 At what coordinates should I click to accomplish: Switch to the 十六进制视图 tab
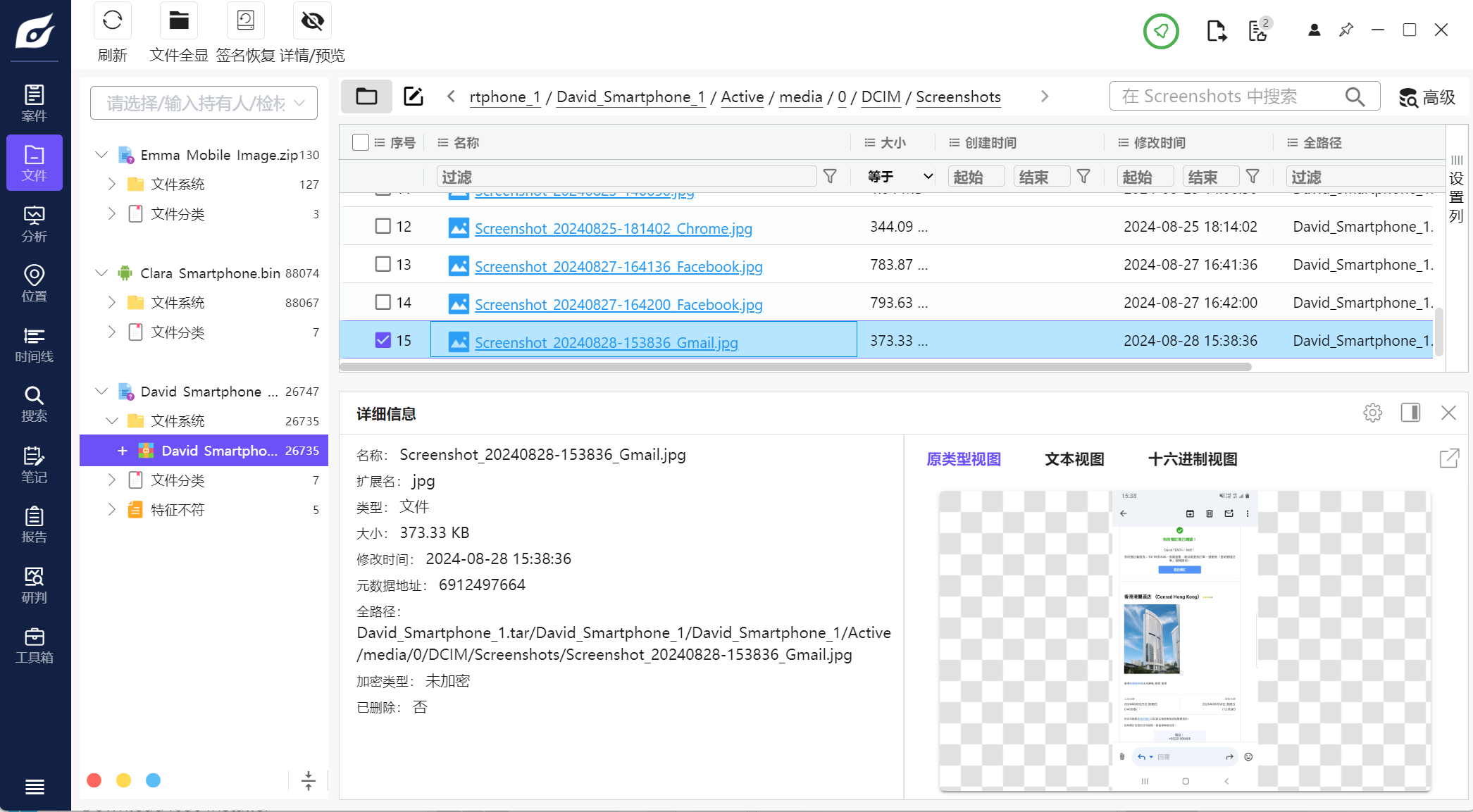tap(1192, 459)
